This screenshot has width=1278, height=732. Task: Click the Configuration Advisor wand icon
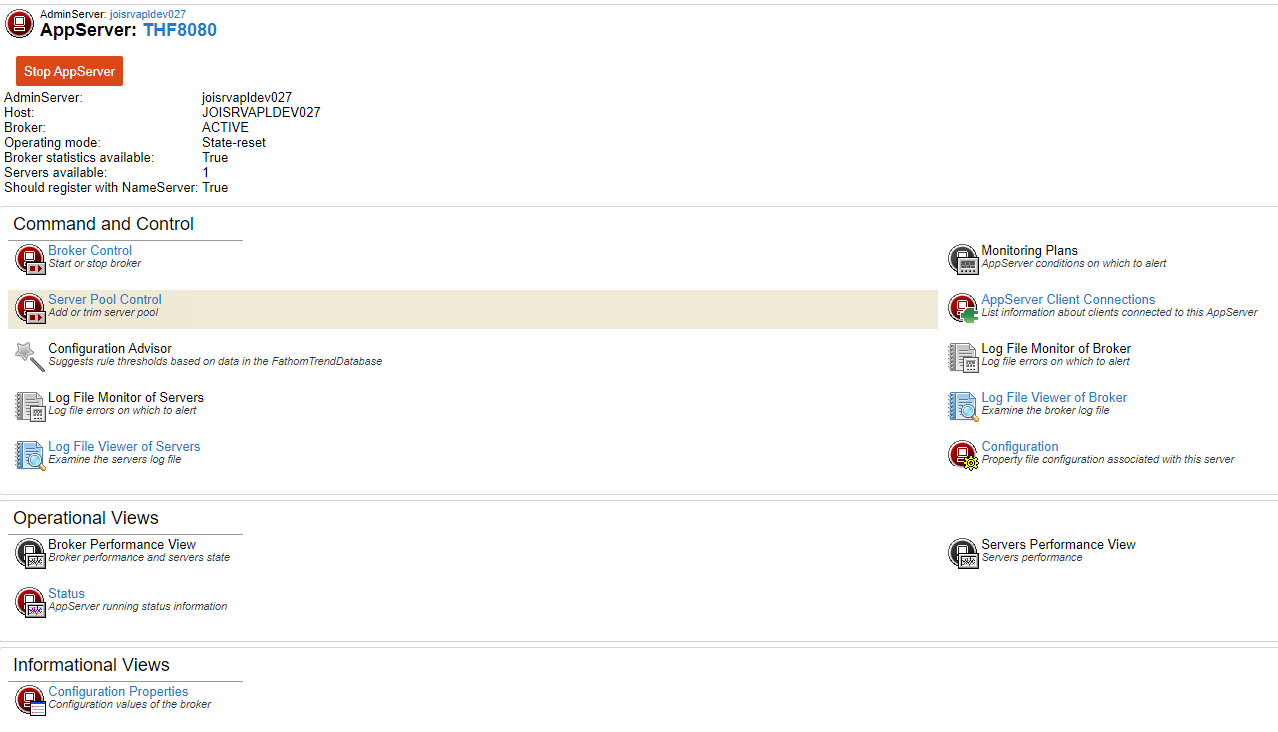tap(30, 357)
